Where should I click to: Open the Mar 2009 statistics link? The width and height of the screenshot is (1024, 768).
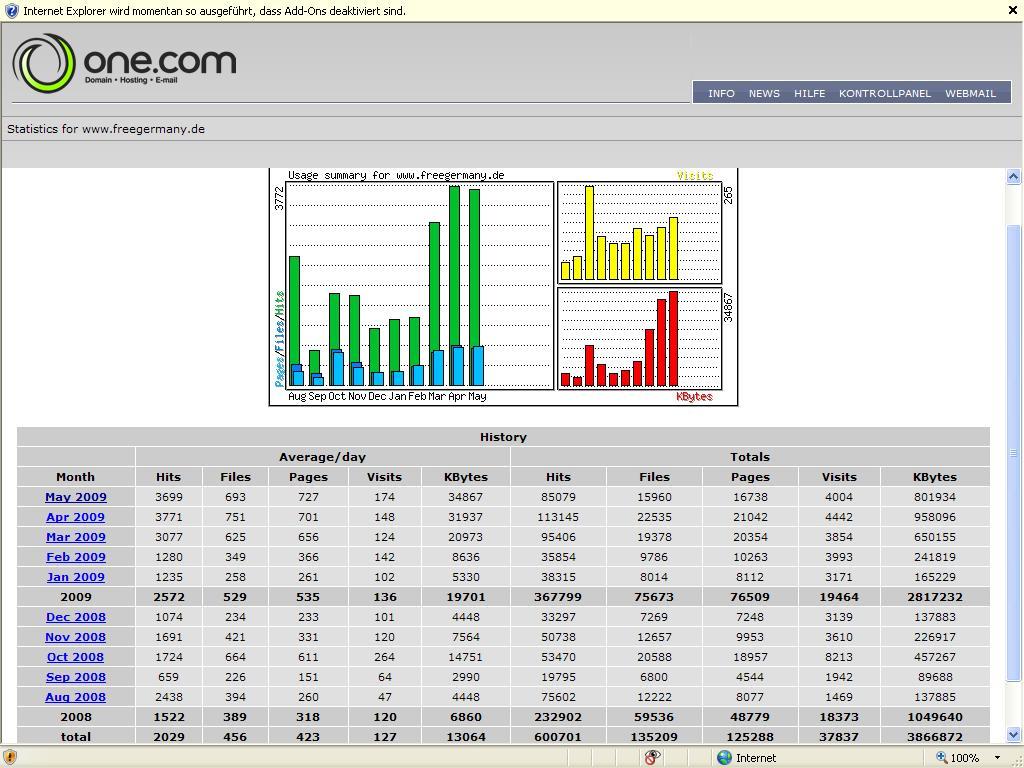76,537
